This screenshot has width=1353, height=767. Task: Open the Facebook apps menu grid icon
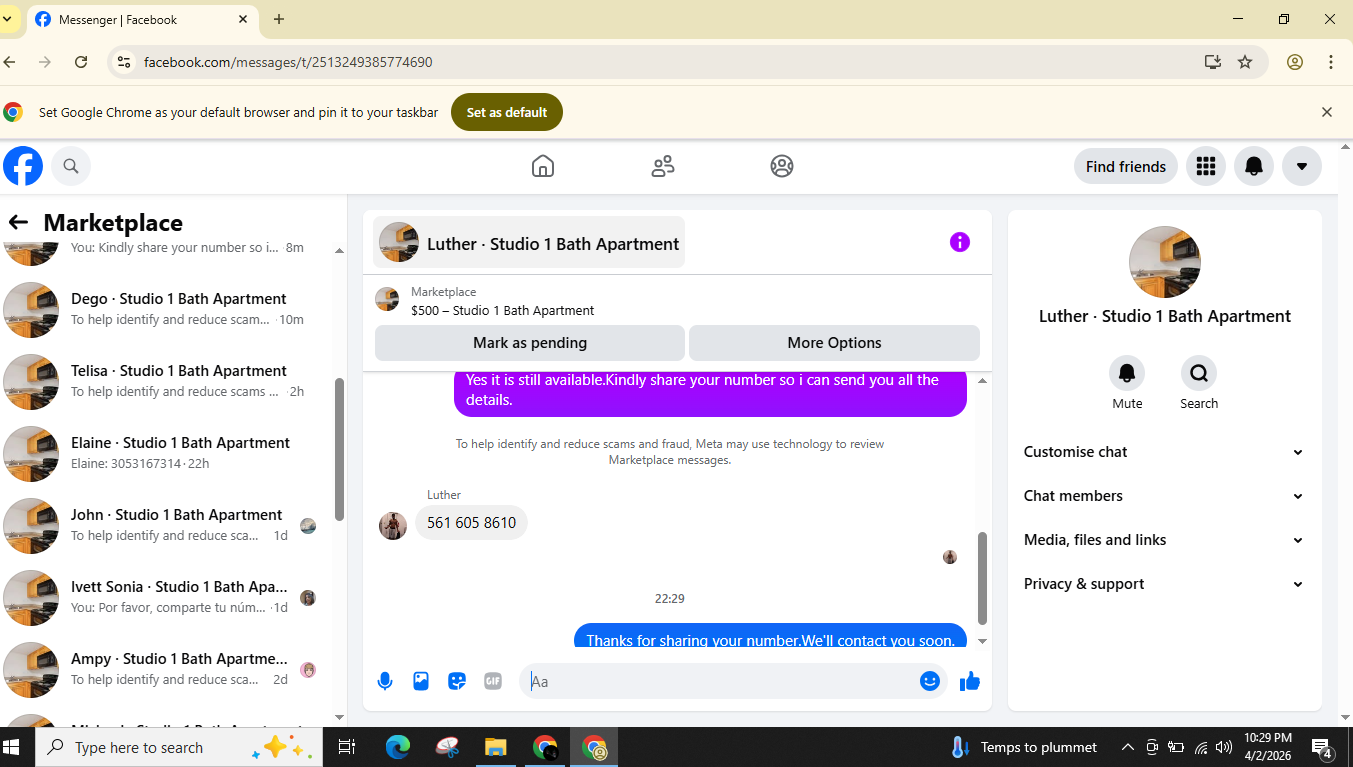[x=1206, y=166]
